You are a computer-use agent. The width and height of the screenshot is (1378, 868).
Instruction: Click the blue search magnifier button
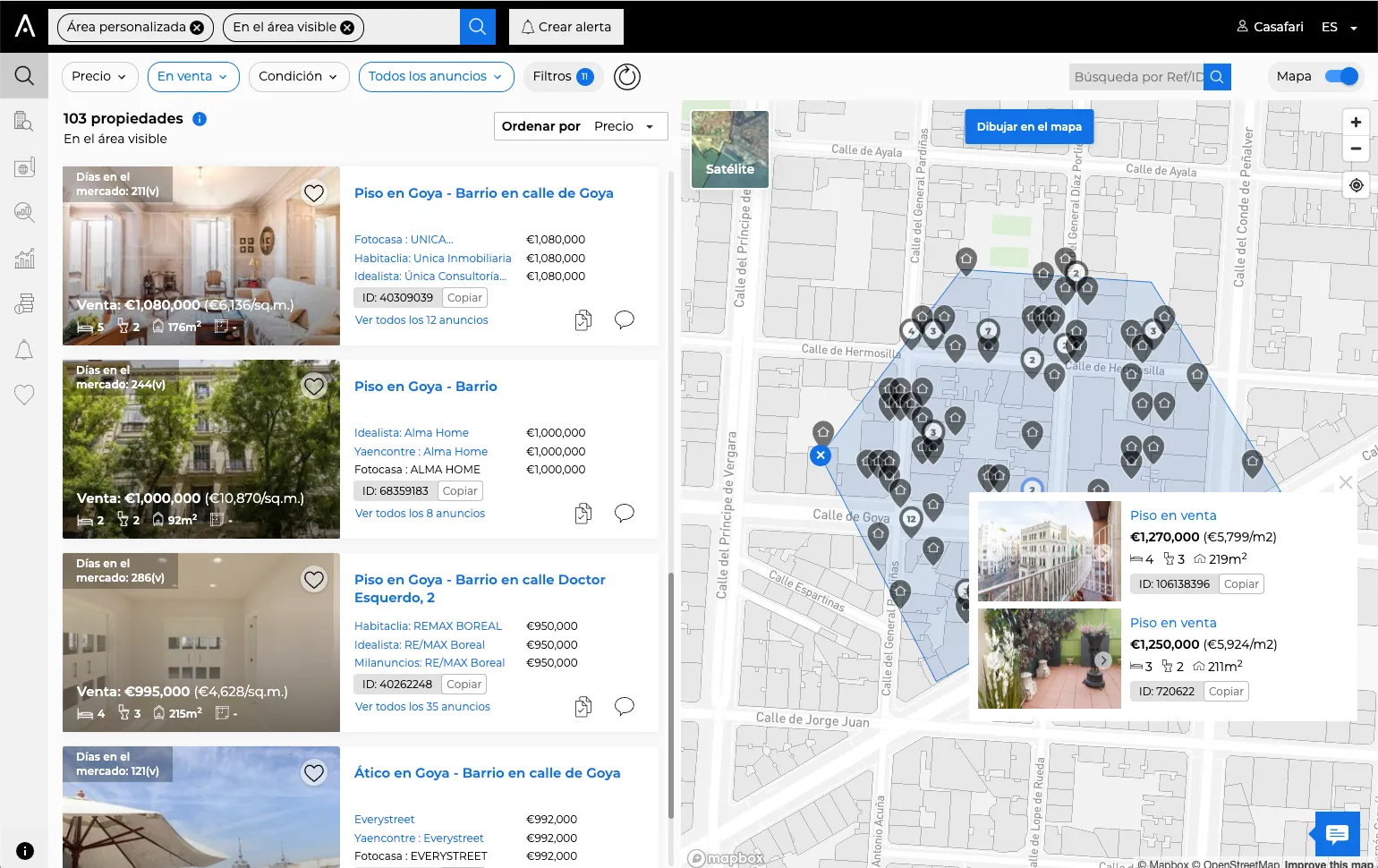click(x=478, y=27)
